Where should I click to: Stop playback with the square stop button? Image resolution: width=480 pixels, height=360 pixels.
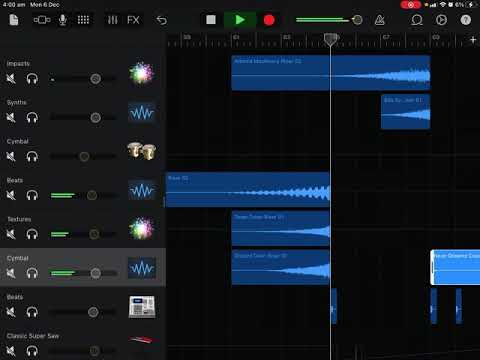211,20
